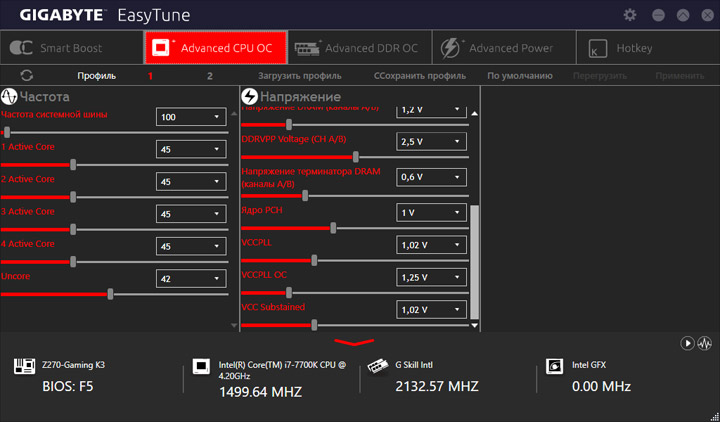This screenshot has width=720, height=422.
Task: Click the 2 Active Core slider handle
Action: pyautogui.click(x=73, y=197)
